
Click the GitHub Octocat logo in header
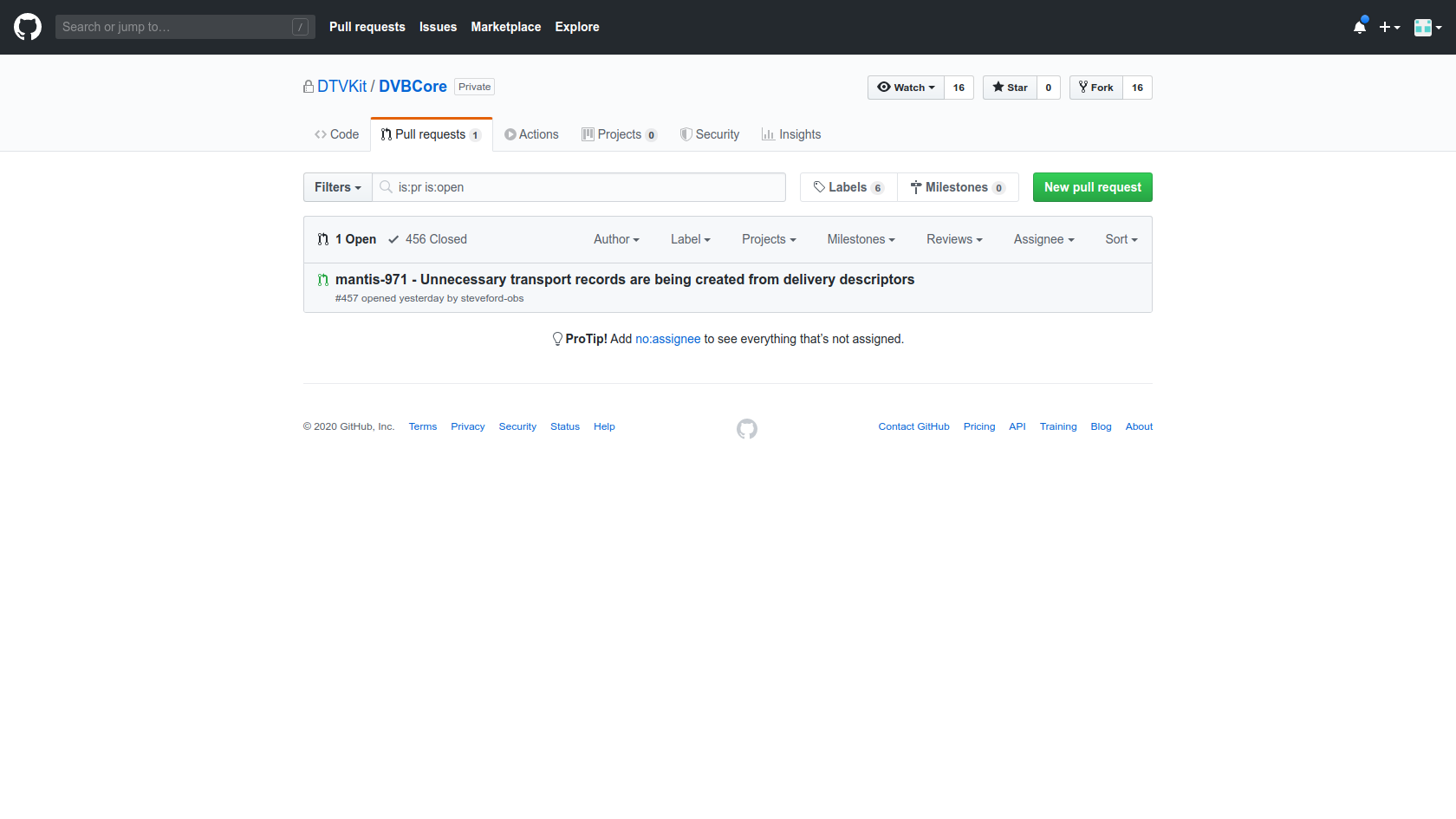(x=28, y=27)
